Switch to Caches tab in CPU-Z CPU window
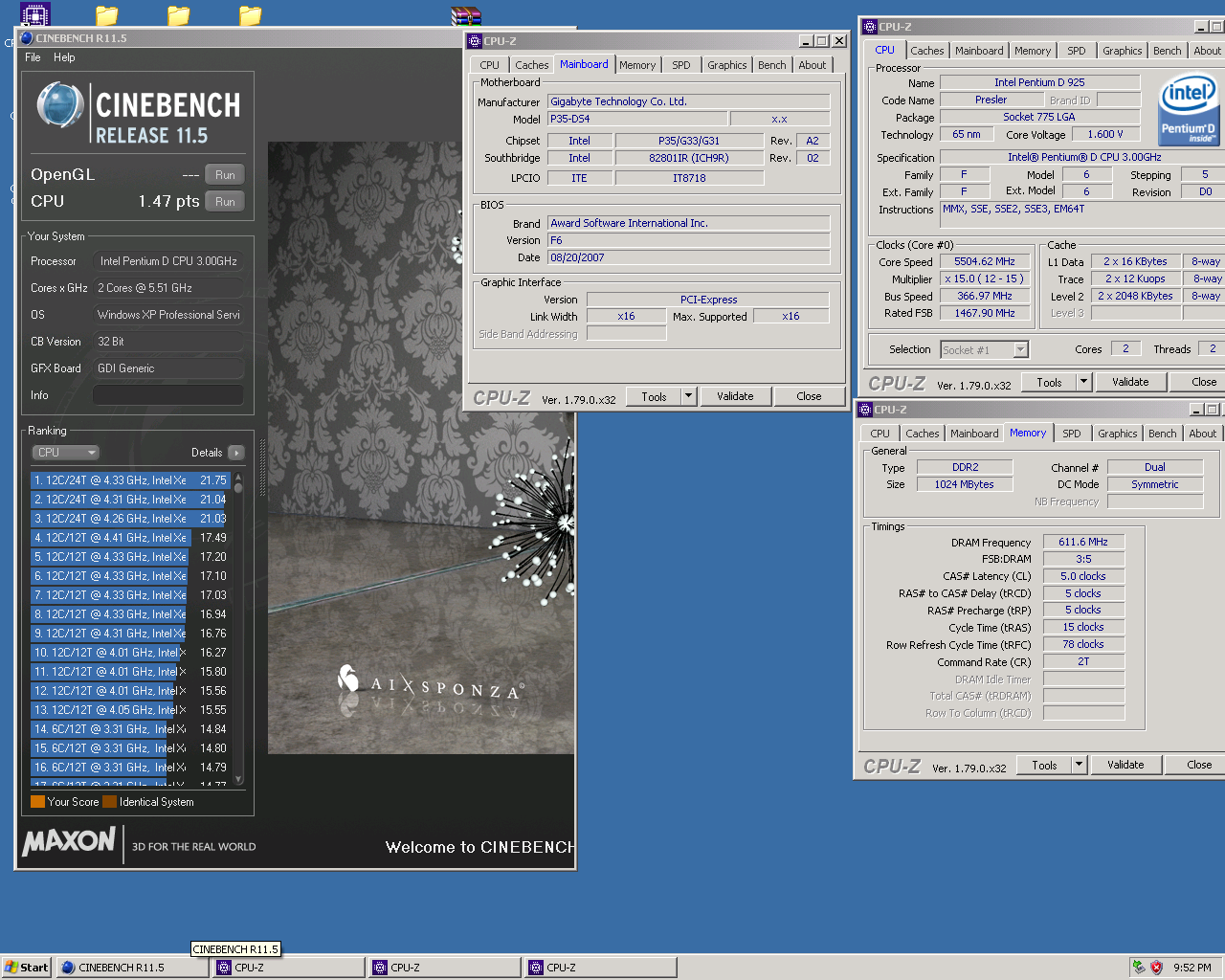The height and width of the screenshot is (980, 1225). coord(927,51)
